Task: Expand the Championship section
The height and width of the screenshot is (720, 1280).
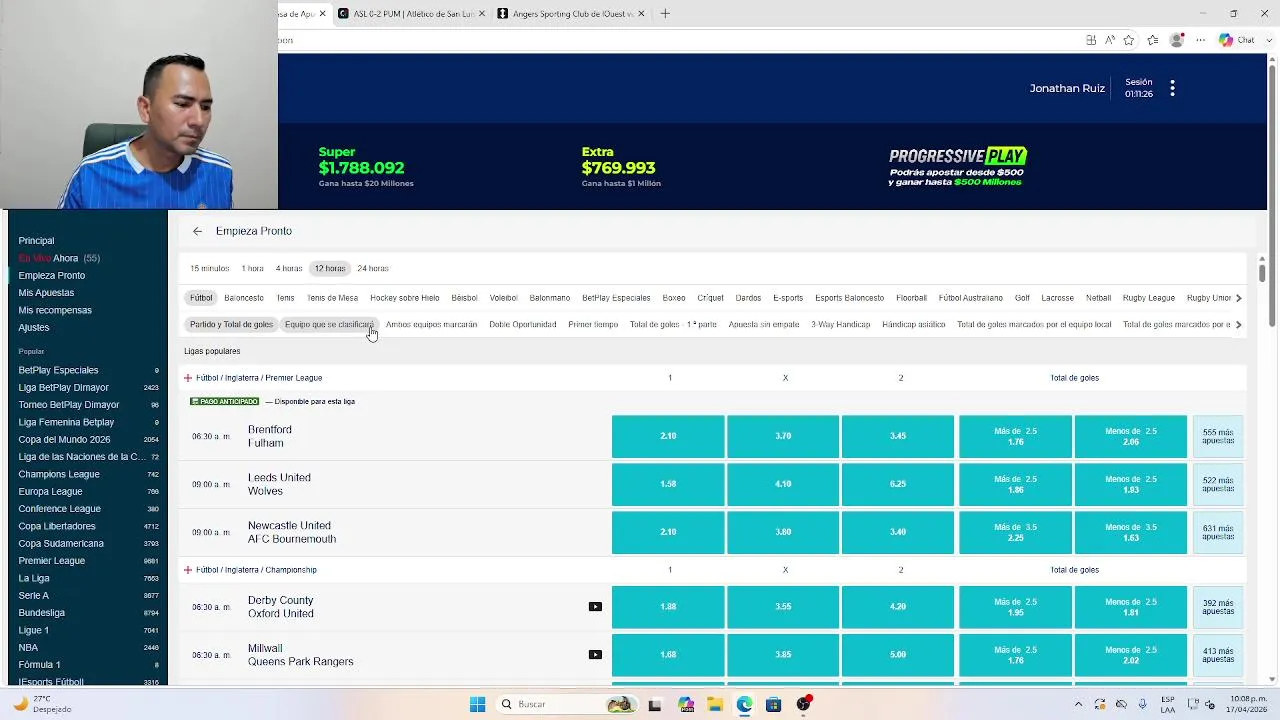Action: coord(187,570)
